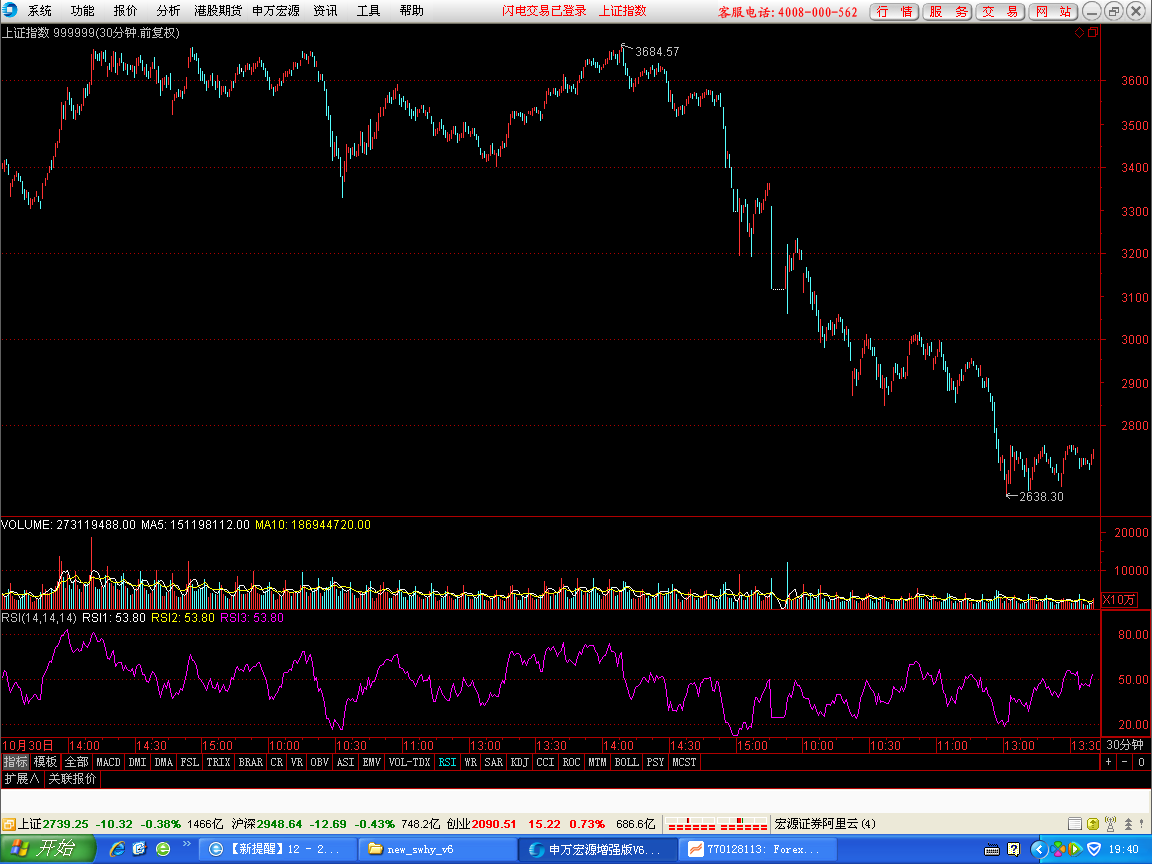Switch indicator to VOL-TDX
The width and height of the screenshot is (1152, 864).
[409, 762]
